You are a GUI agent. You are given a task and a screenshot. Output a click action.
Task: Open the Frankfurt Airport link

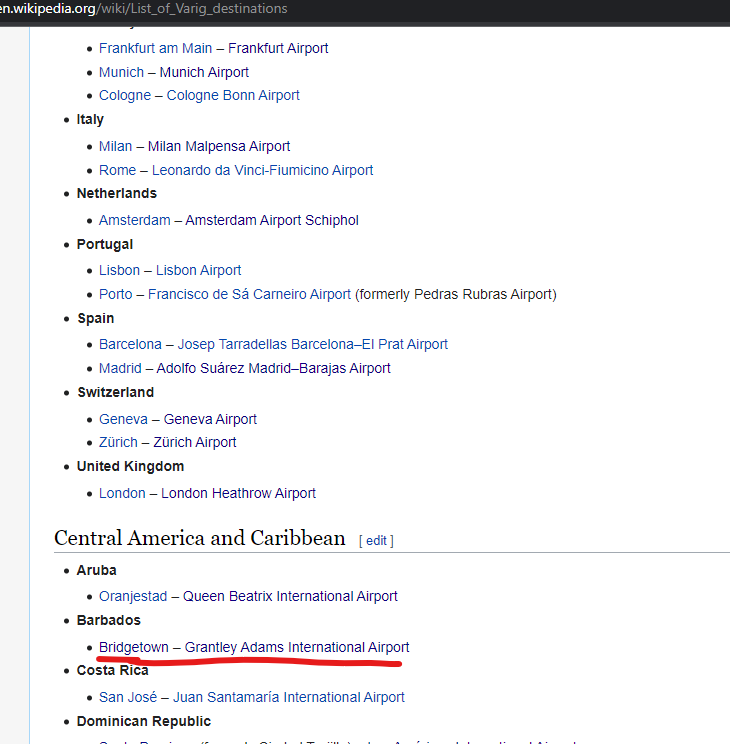point(278,48)
